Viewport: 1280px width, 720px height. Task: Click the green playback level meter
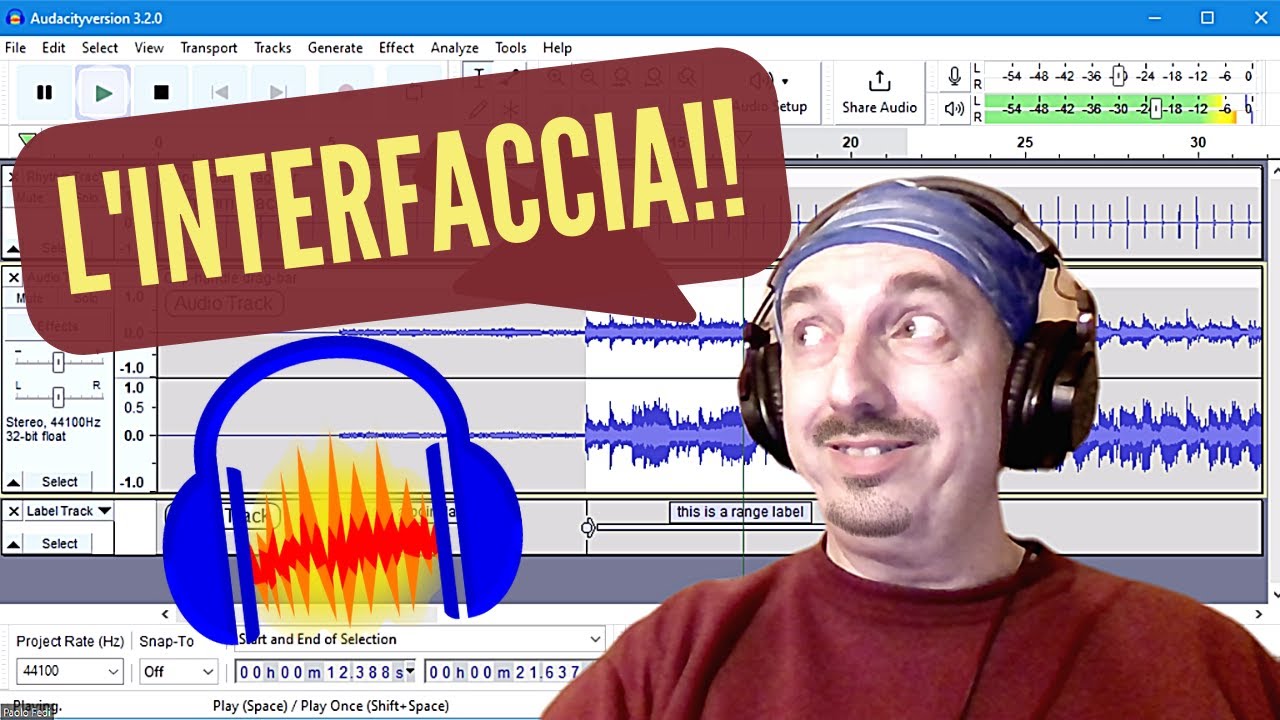(x=1118, y=108)
